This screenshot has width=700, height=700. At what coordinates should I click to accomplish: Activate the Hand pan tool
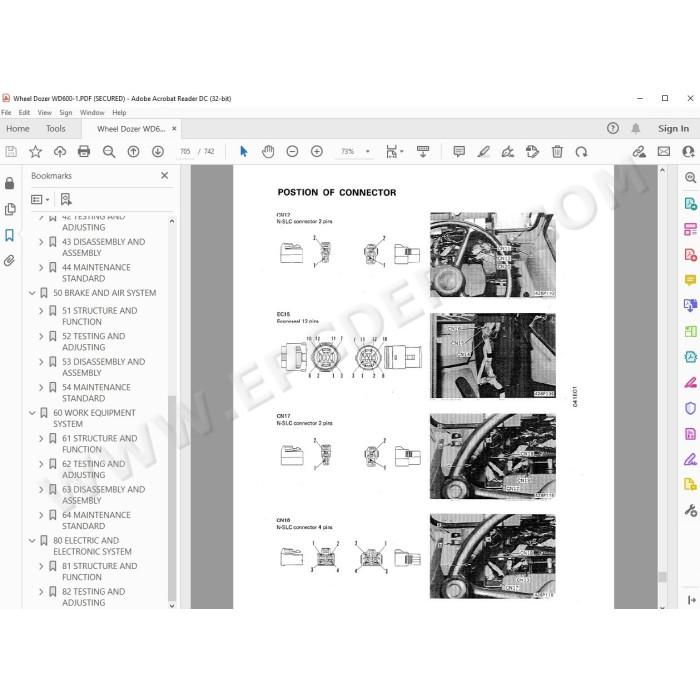(268, 152)
